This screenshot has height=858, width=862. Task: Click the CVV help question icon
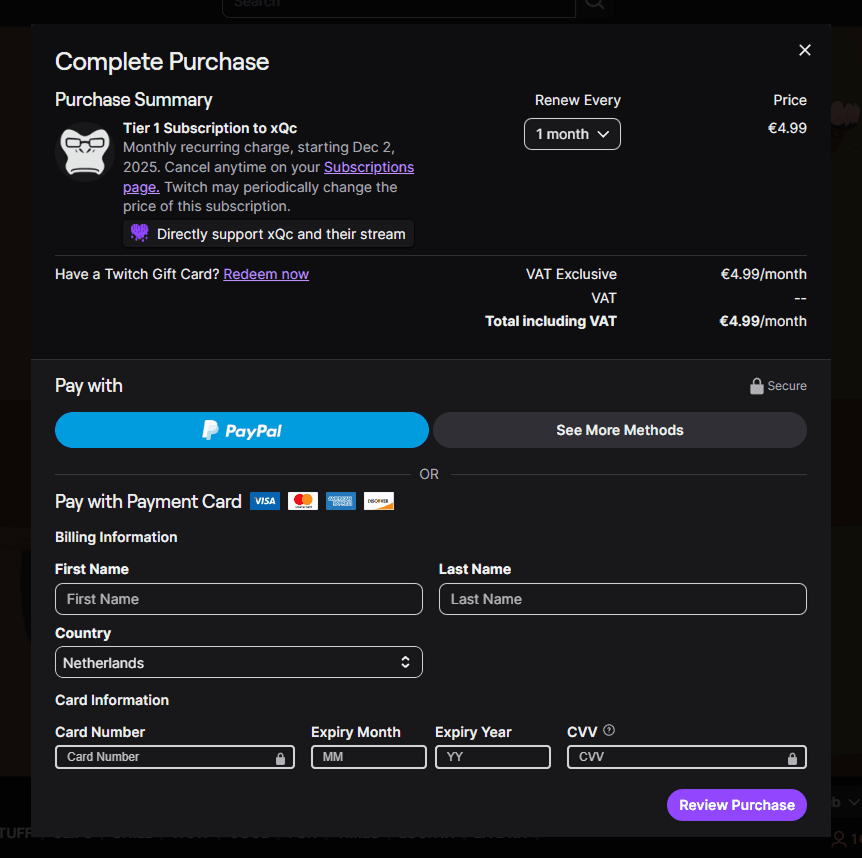coord(609,731)
